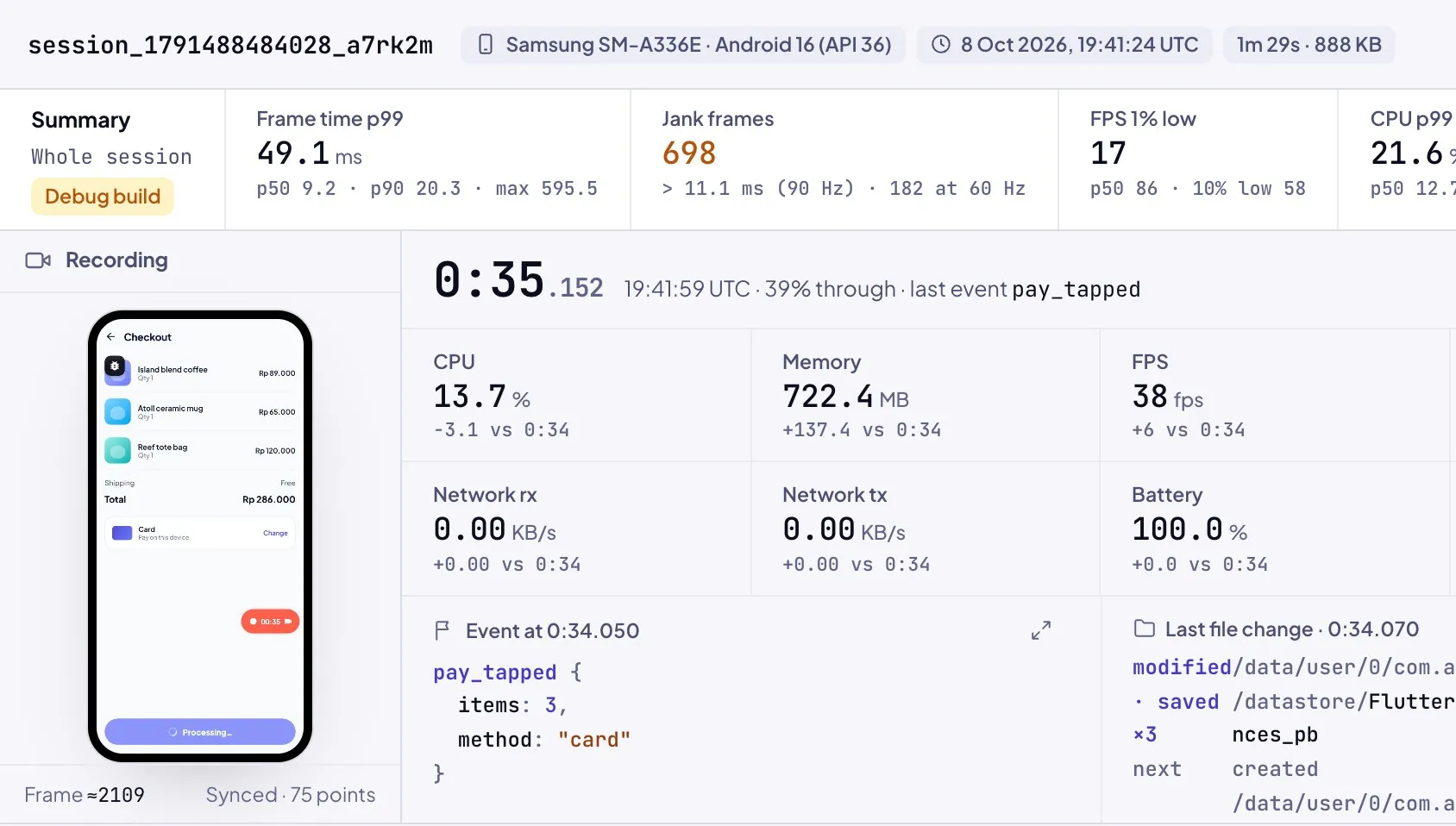Click the 698 jank frames value
Viewport: 1456px width, 826px height.
coord(689,153)
